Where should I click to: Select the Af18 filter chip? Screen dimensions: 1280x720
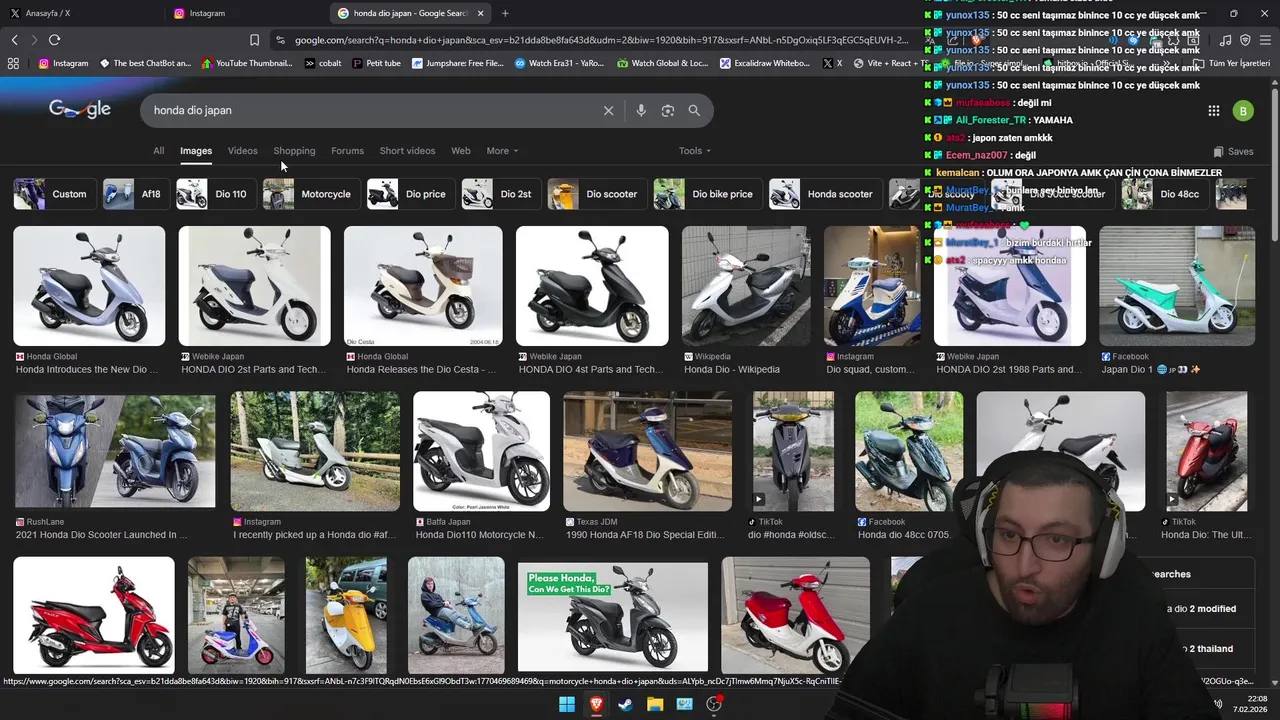pos(135,194)
